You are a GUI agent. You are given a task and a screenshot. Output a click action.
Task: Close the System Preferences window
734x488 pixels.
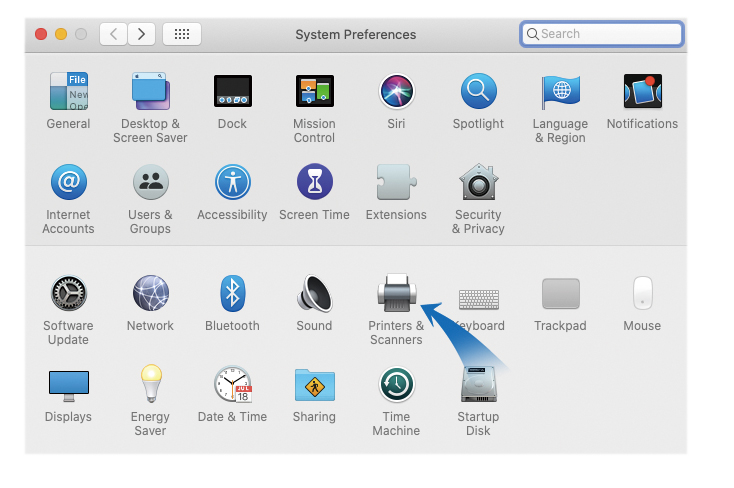41,34
